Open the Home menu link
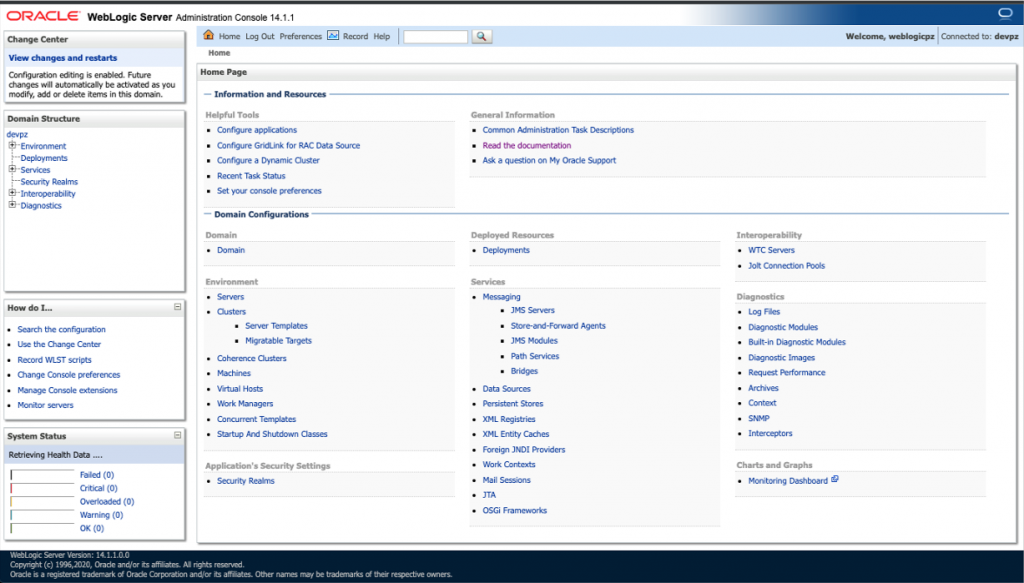 229,37
